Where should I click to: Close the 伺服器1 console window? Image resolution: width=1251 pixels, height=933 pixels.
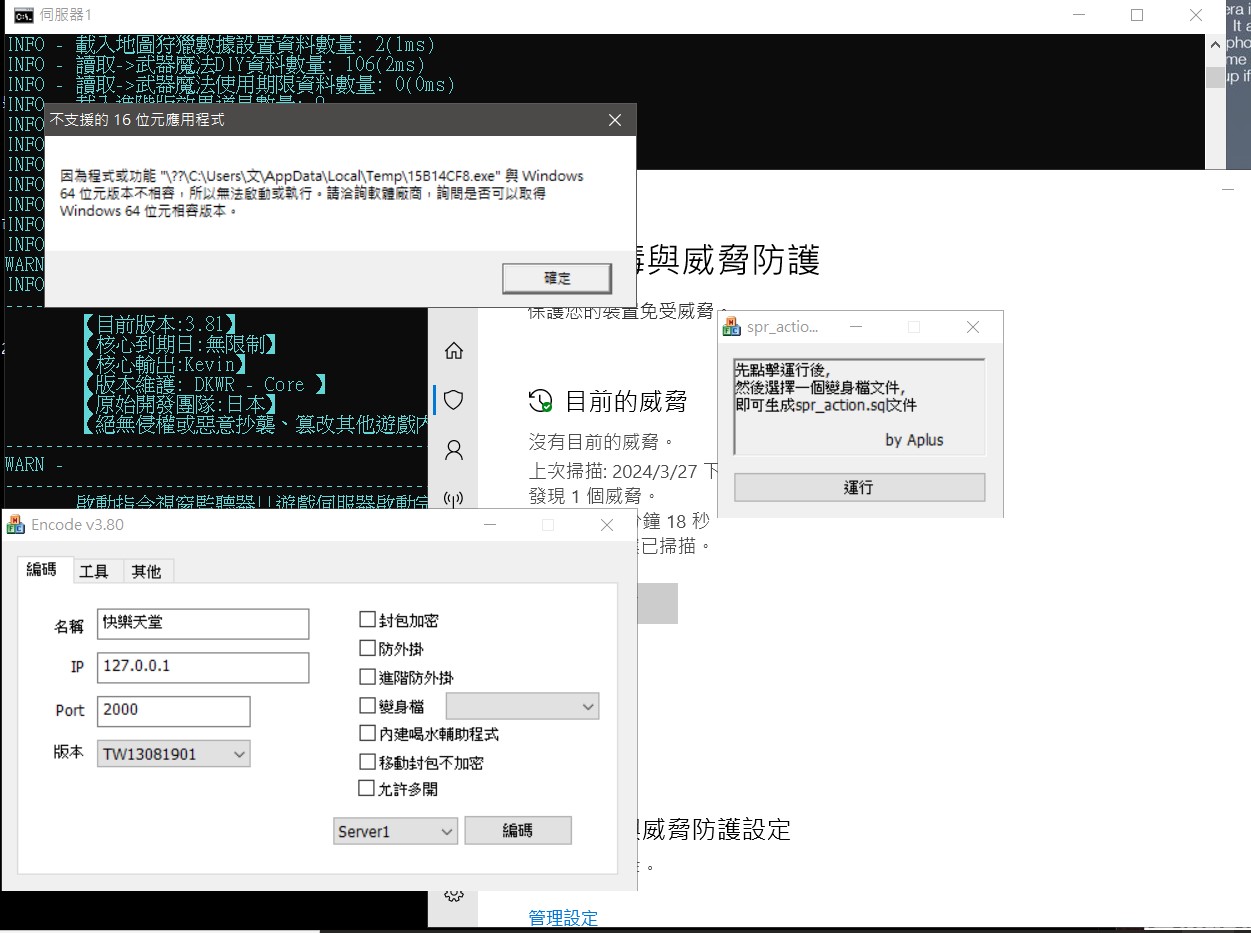pos(1195,15)
